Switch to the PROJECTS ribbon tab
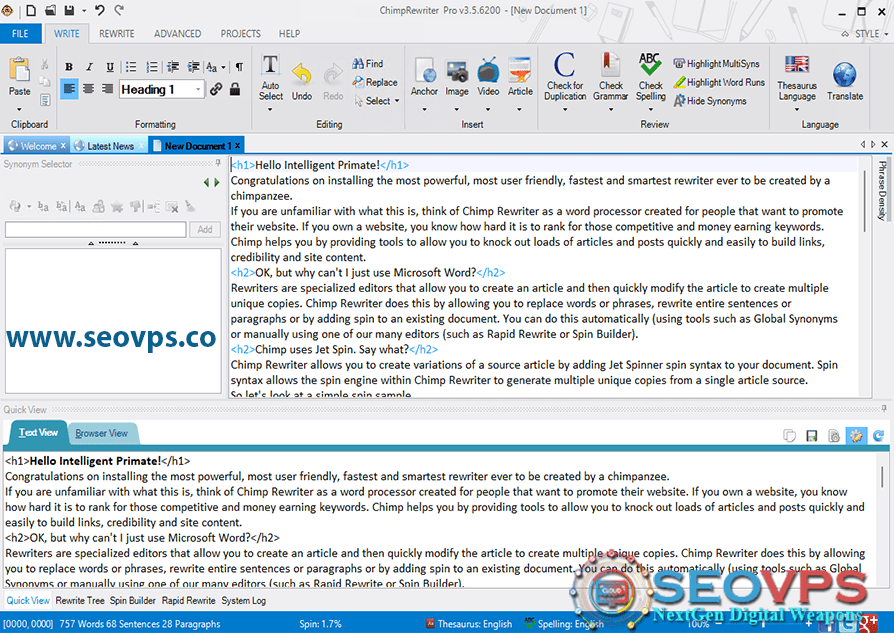Image resolution: width=894 pixels, height=633 pixels. [241, 34]
